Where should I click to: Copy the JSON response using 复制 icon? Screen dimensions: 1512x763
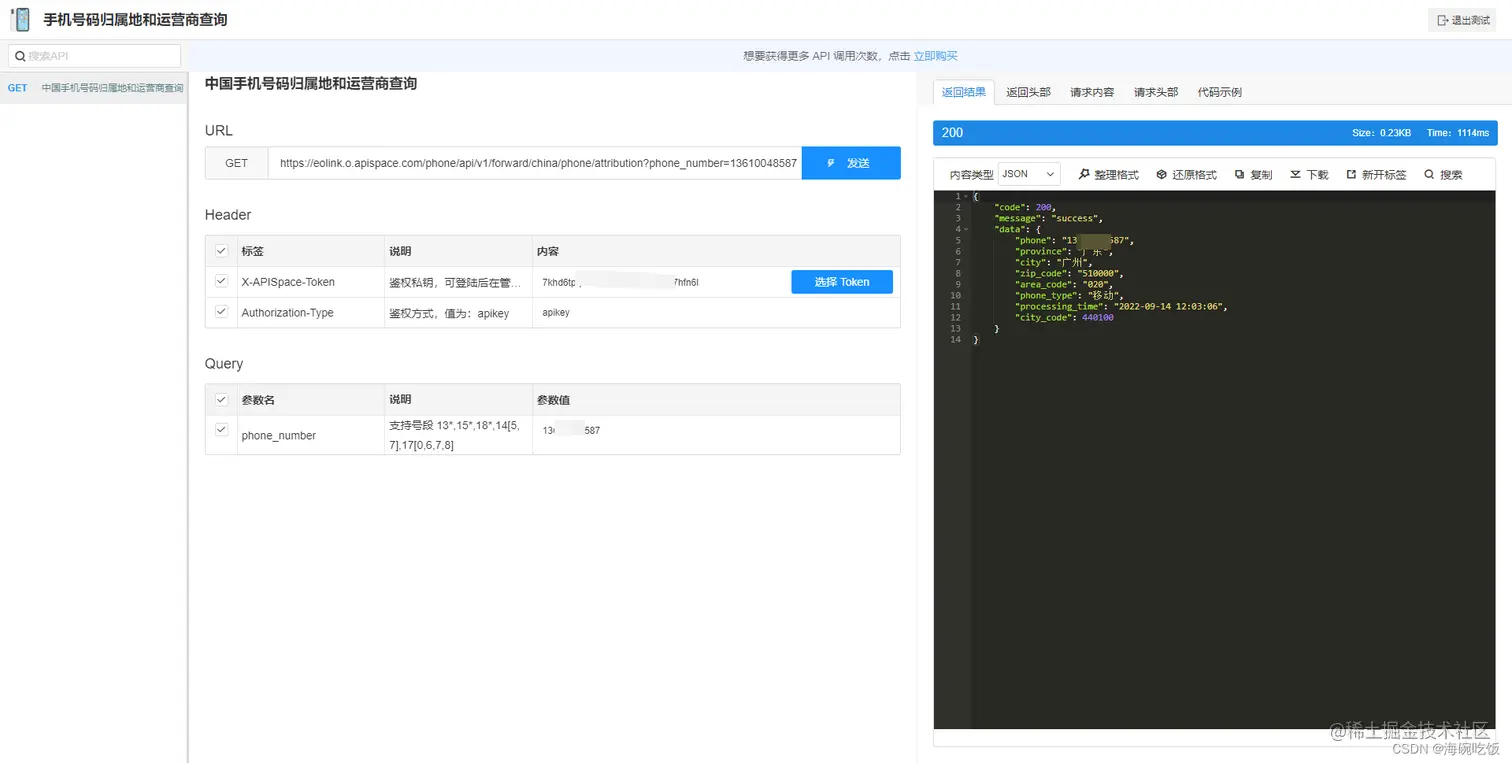[x=1253, y=174]
